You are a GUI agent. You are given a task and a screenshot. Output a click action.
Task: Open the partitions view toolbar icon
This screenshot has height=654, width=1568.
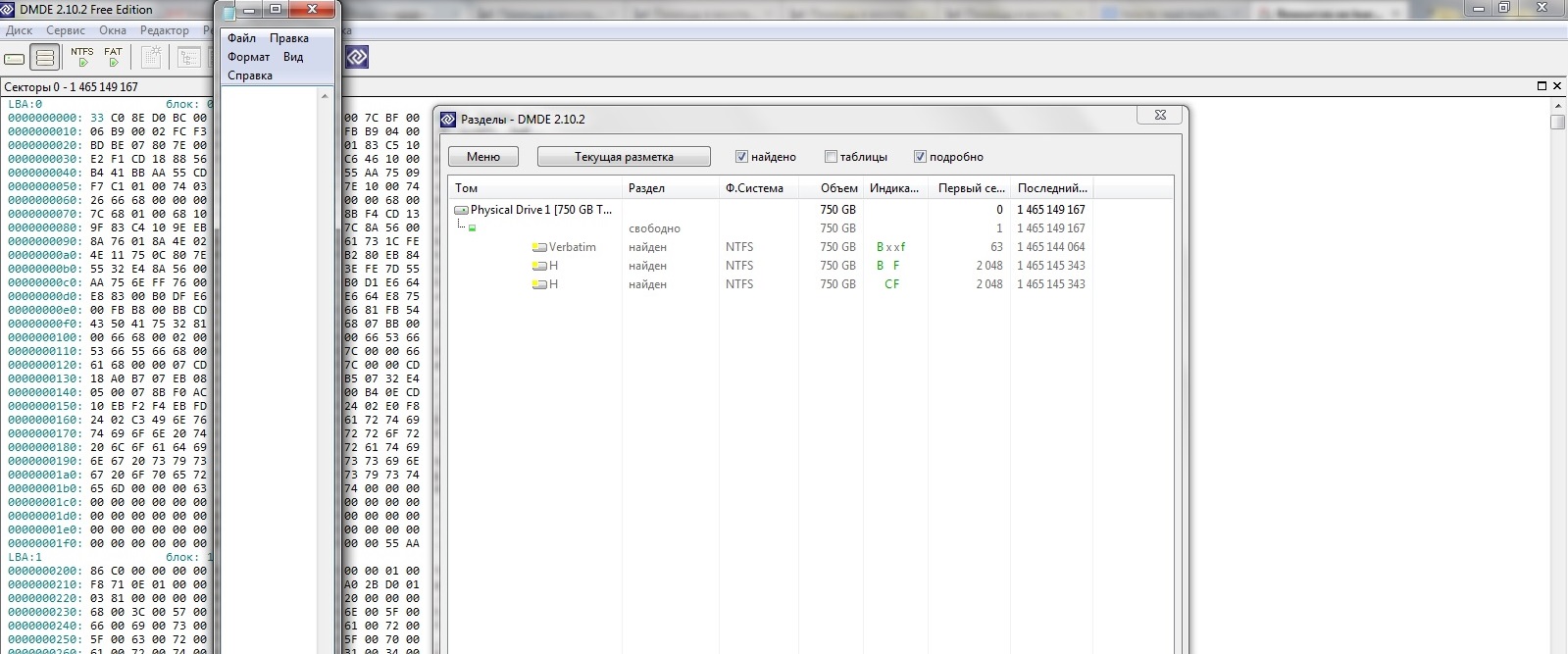pos(45,58)
